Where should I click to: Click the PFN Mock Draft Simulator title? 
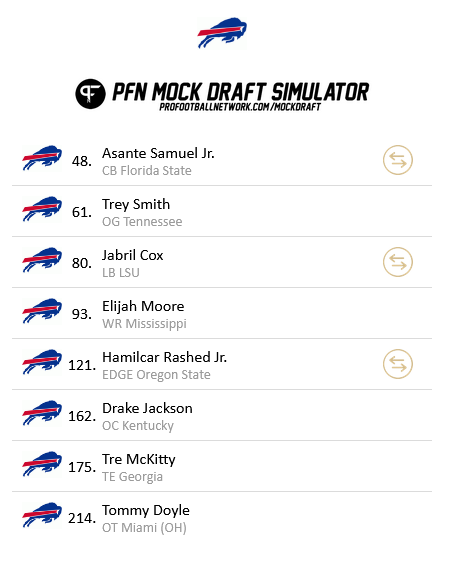coord(241,92)
